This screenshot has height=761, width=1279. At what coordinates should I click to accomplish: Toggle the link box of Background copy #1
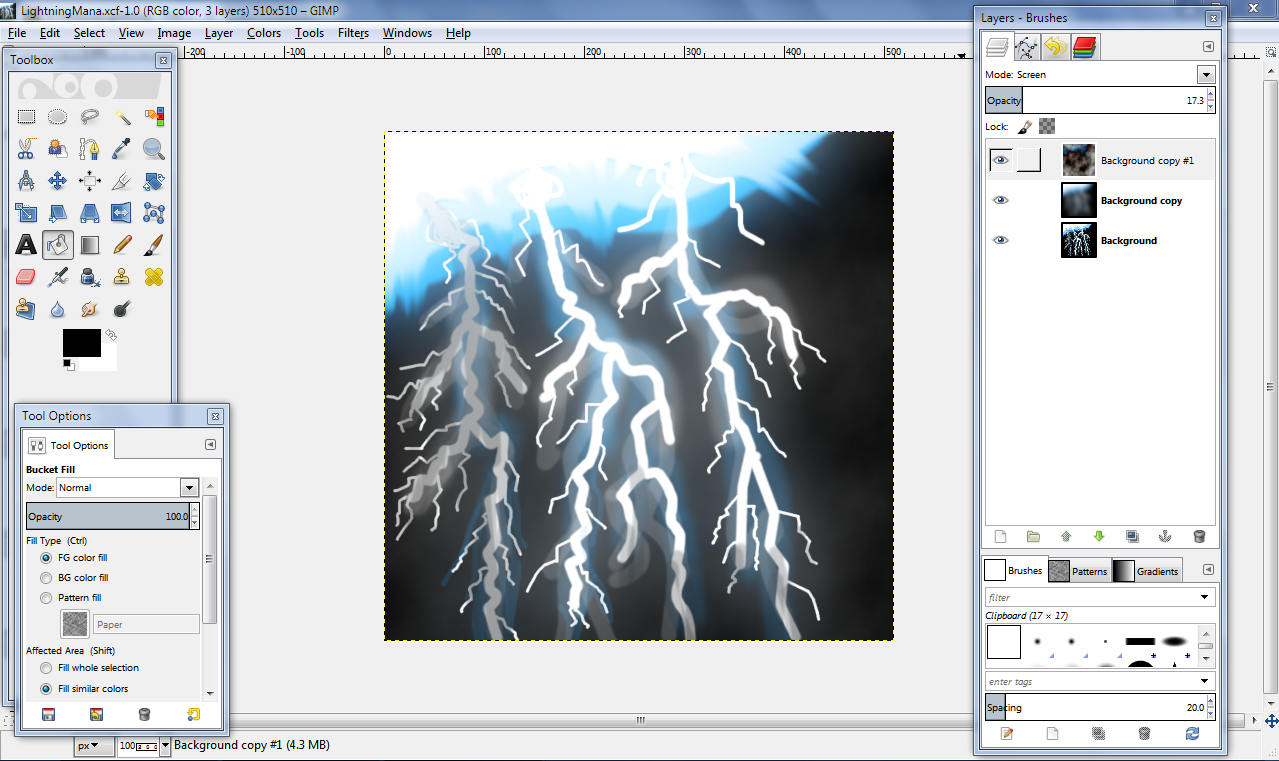tap(1029, 160)
